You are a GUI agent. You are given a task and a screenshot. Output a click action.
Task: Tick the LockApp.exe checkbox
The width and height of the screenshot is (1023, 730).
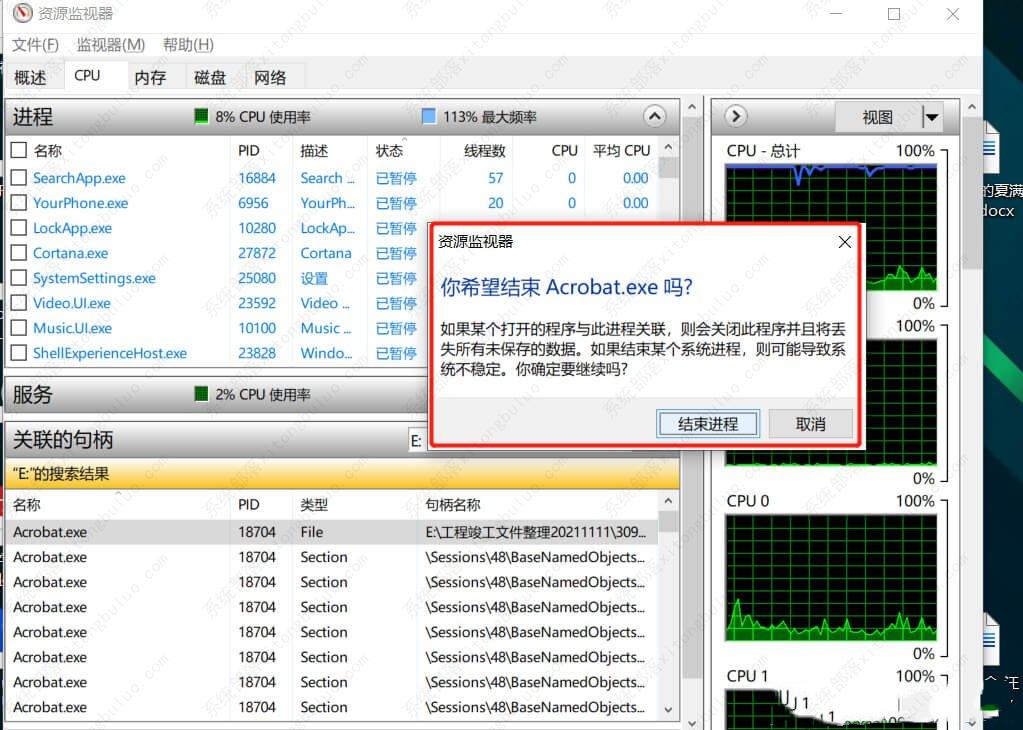click(19, 228)
